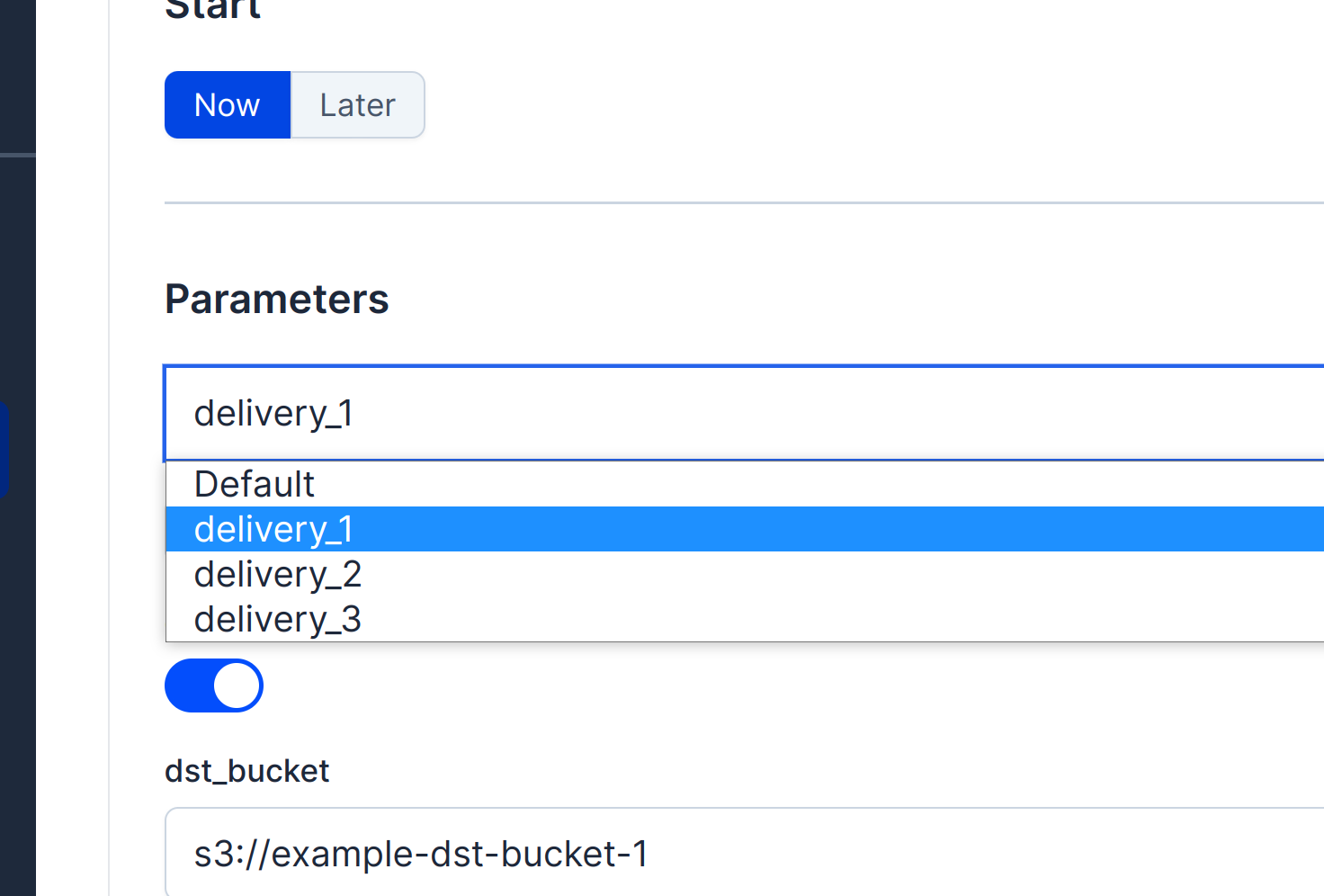Screen dimensions: 1324x896
Task: Click the highlighted sidebar navigation item
Action: [x=5, y=448]
